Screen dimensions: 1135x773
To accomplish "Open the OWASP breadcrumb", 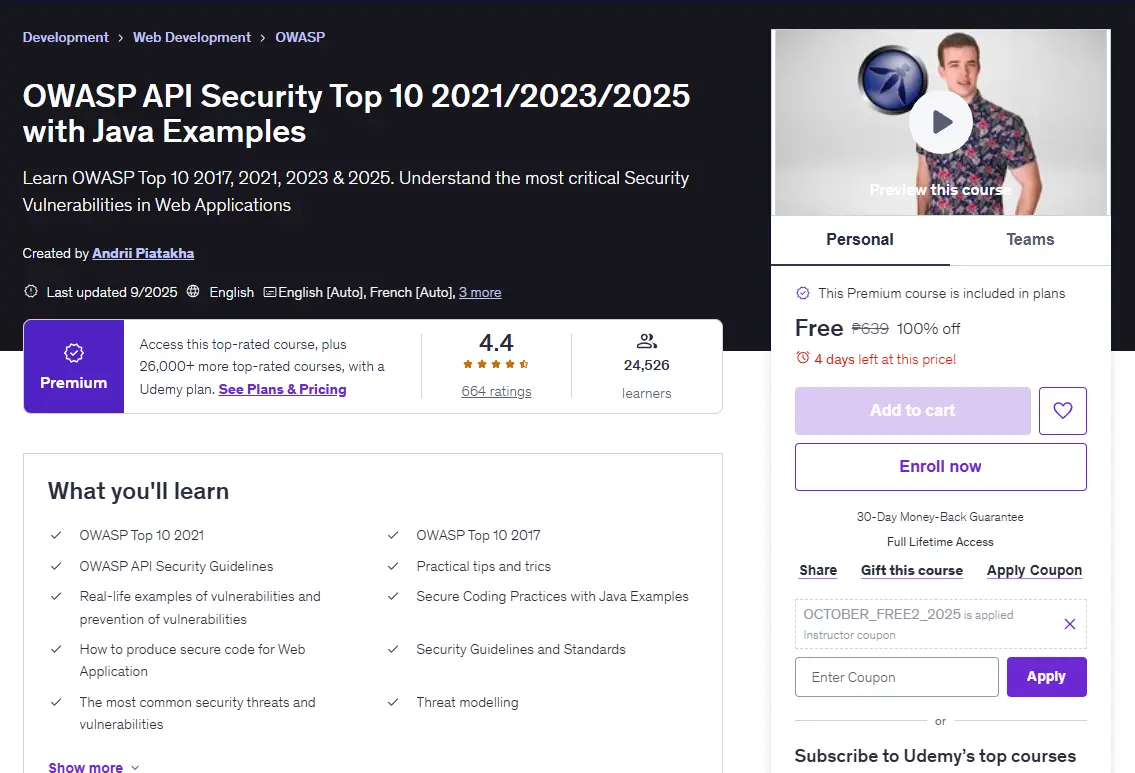I will [300, 37].
